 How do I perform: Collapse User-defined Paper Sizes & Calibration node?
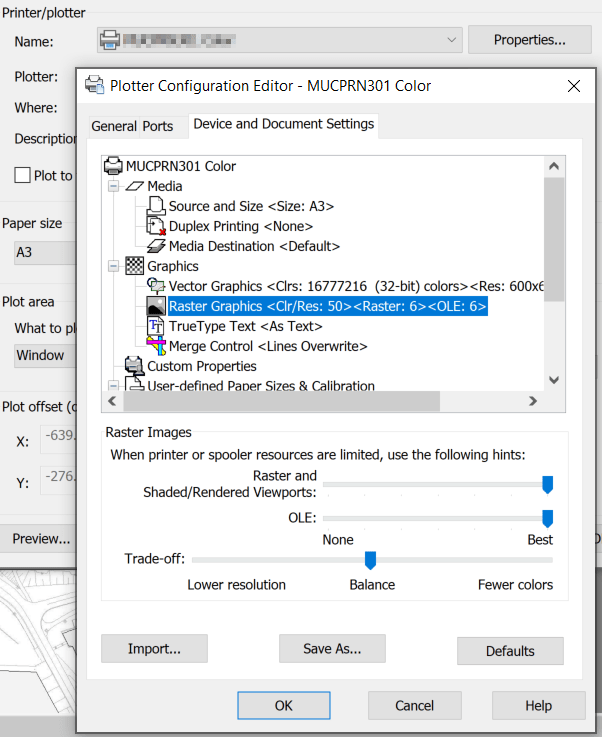[x=113, y=386]
